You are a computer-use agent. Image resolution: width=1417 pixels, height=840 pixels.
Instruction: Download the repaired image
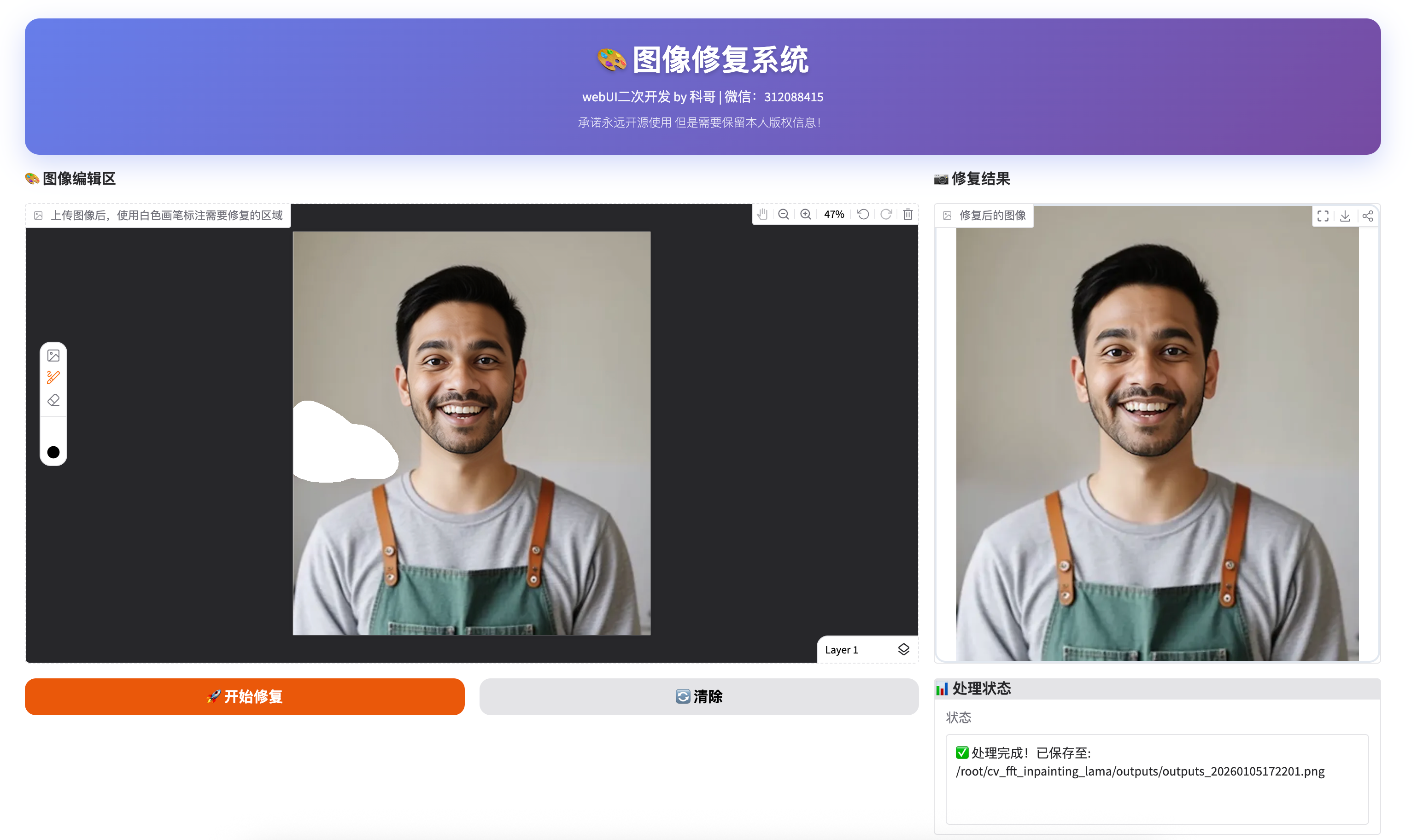[x=1346, y=216]
